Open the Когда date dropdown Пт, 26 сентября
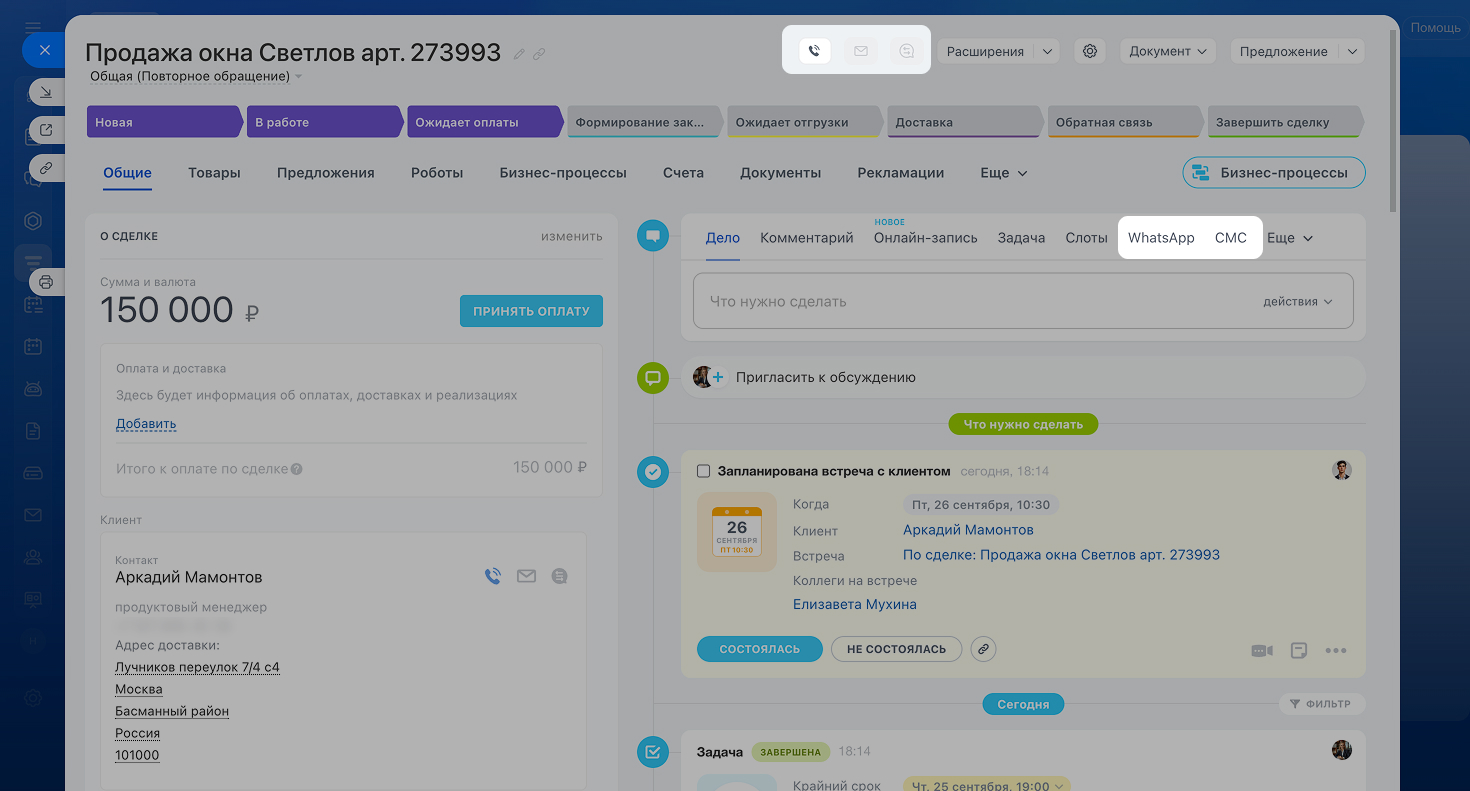The width and height of the screenshot is (1470, 791). (982, 505)
